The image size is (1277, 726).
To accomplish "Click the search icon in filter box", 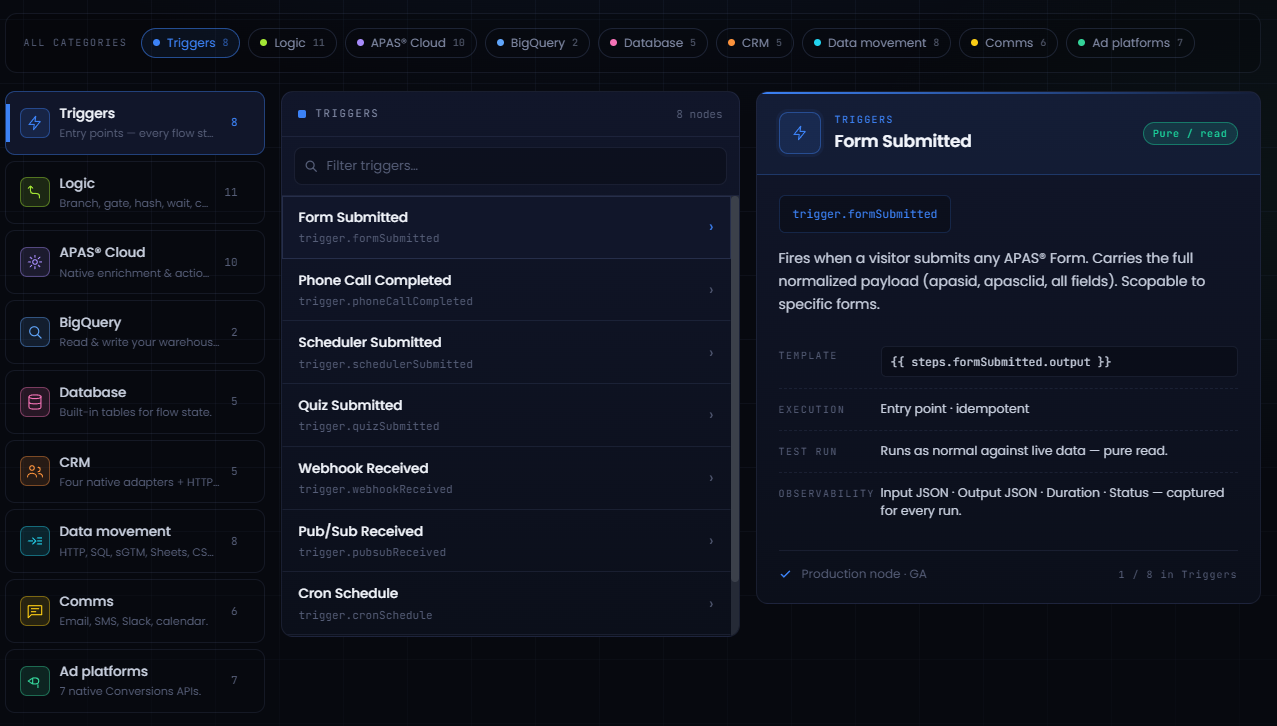I will coord(312,166).
